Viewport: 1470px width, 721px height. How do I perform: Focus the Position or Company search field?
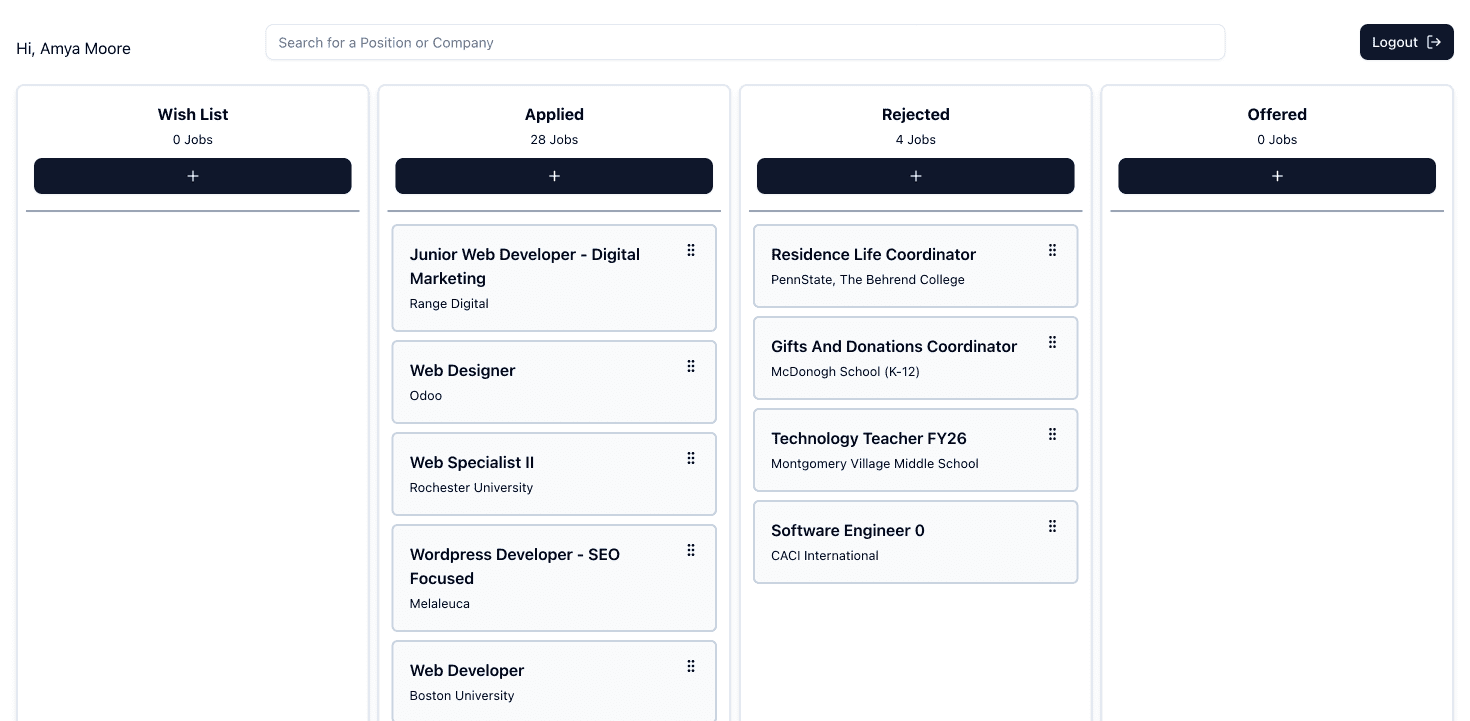pyautogui.click(x=745, y=42)
